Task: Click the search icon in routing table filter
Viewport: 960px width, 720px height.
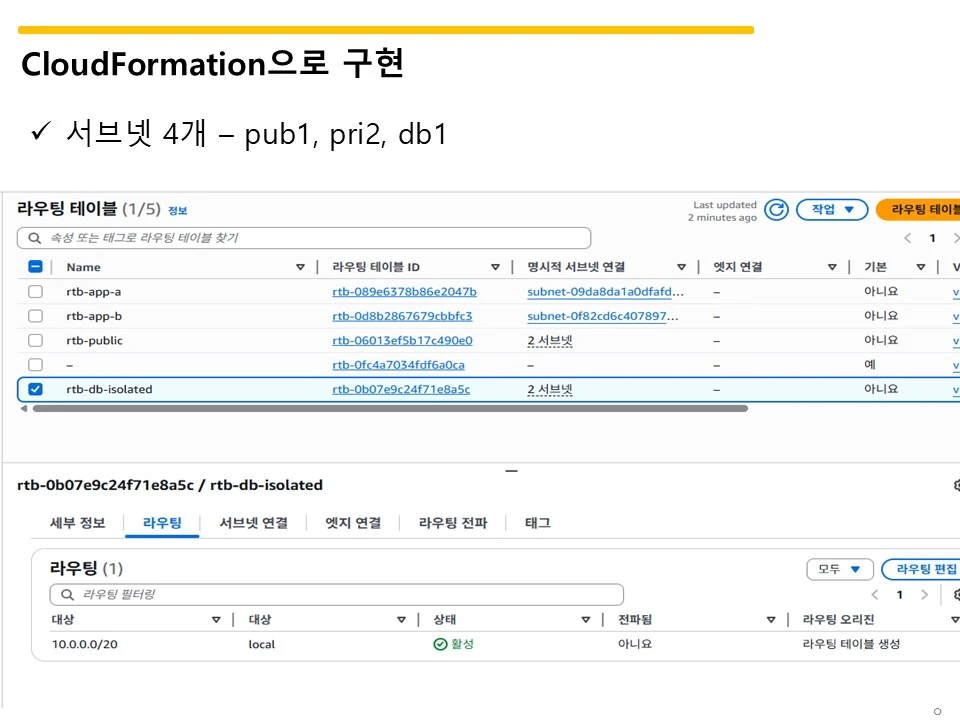Action: click(34, 238)
